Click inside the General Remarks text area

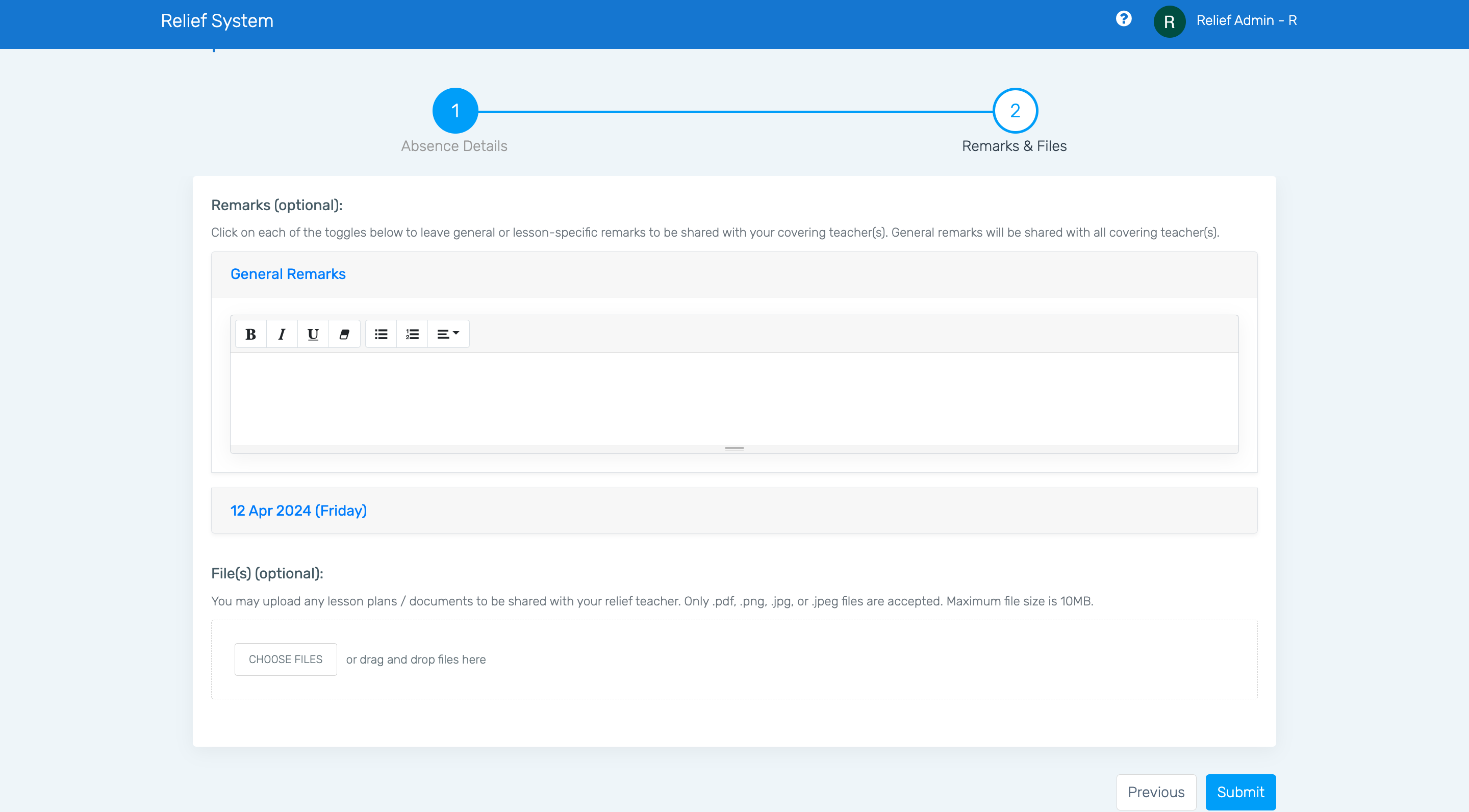tap(735, 400)
